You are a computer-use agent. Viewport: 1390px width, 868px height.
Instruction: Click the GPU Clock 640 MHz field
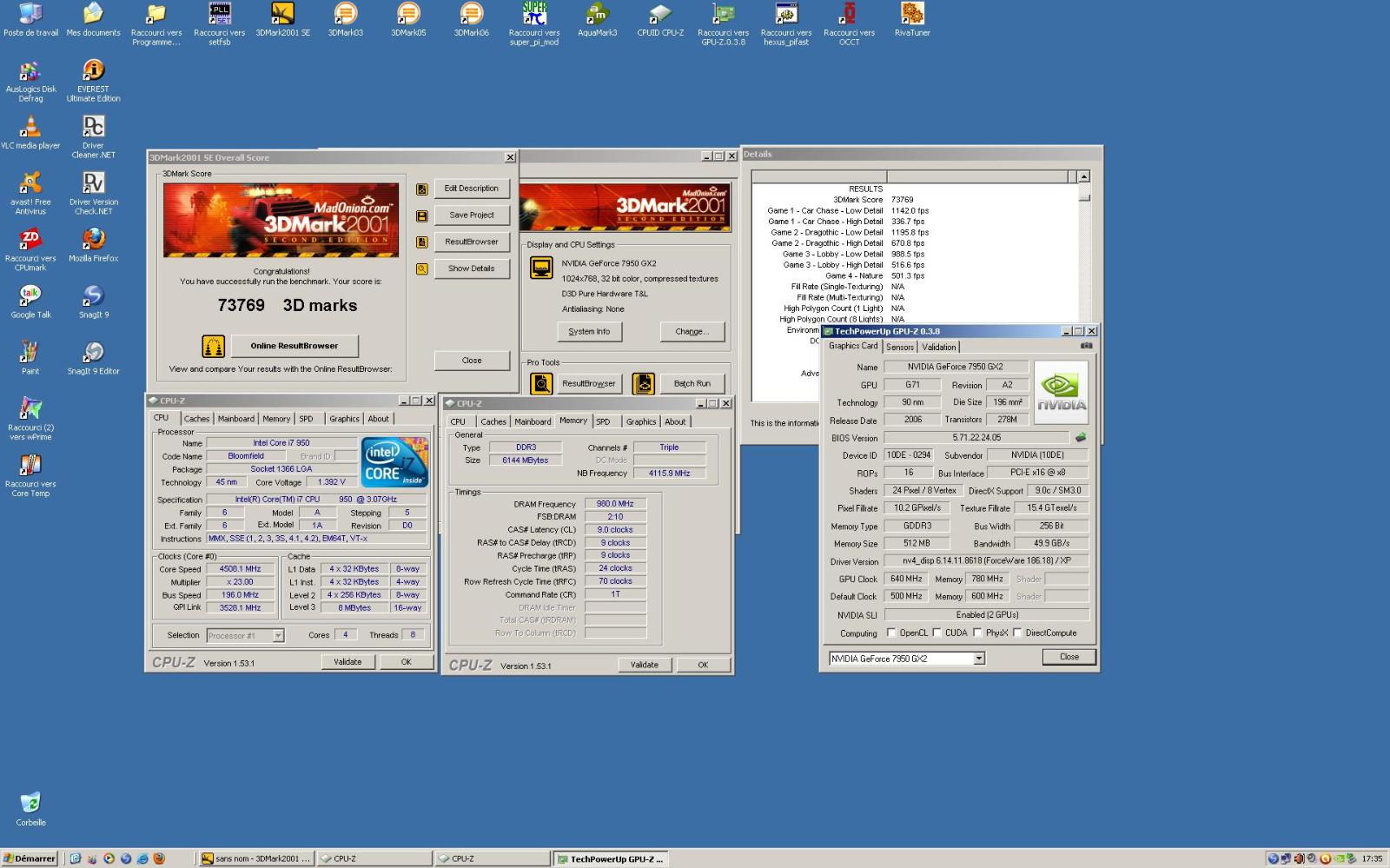click(x=906, y=579)
